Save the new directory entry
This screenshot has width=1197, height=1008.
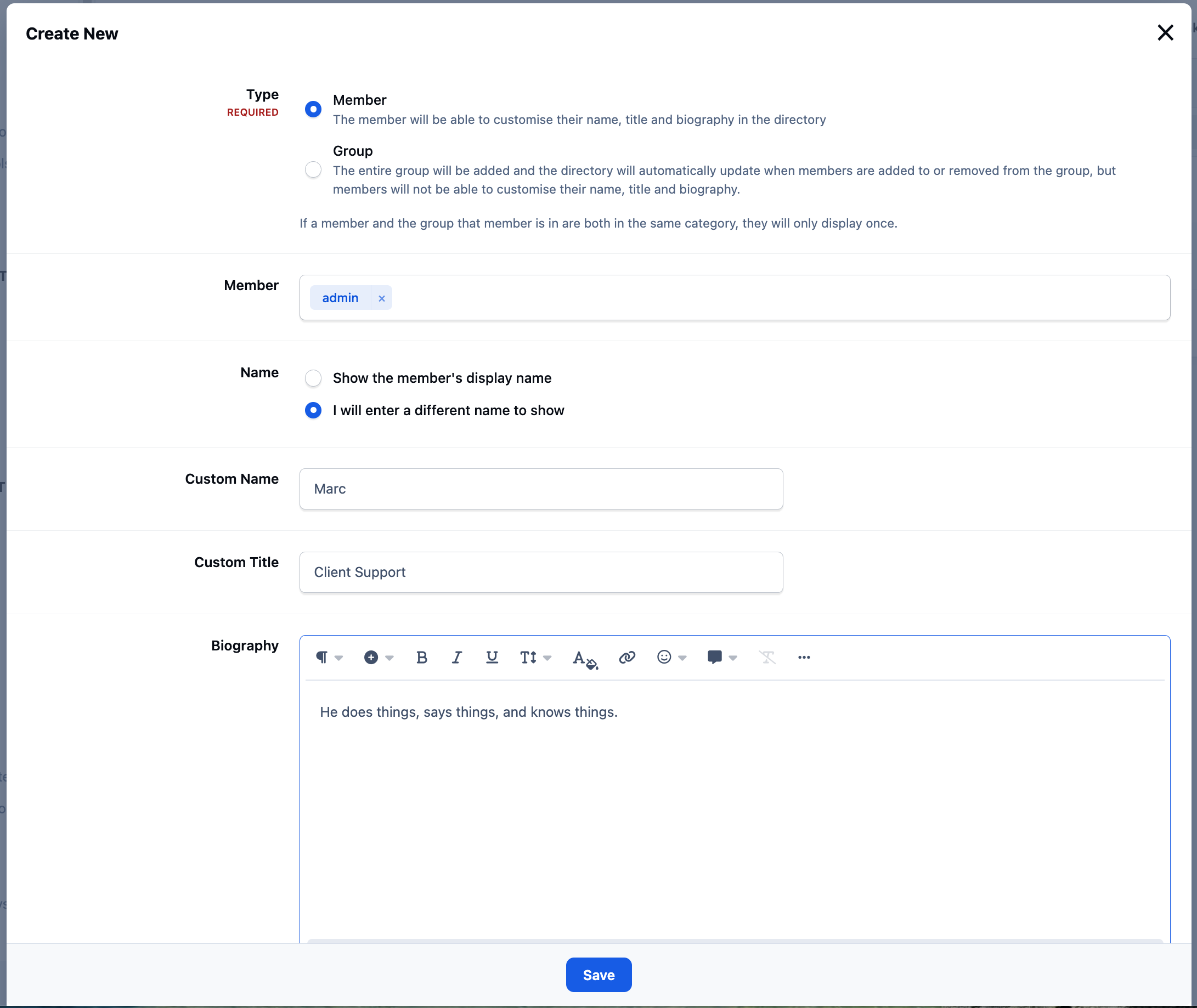tap(598, 975)
